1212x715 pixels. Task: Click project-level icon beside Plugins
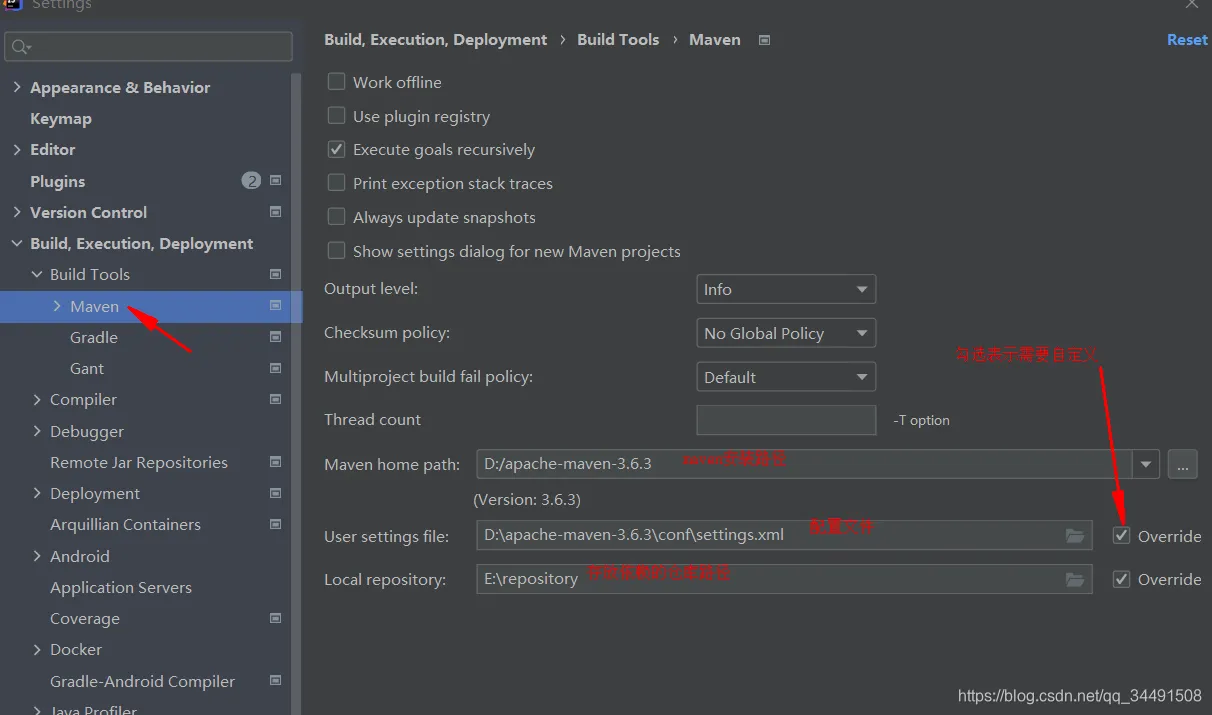coord(276,181)
